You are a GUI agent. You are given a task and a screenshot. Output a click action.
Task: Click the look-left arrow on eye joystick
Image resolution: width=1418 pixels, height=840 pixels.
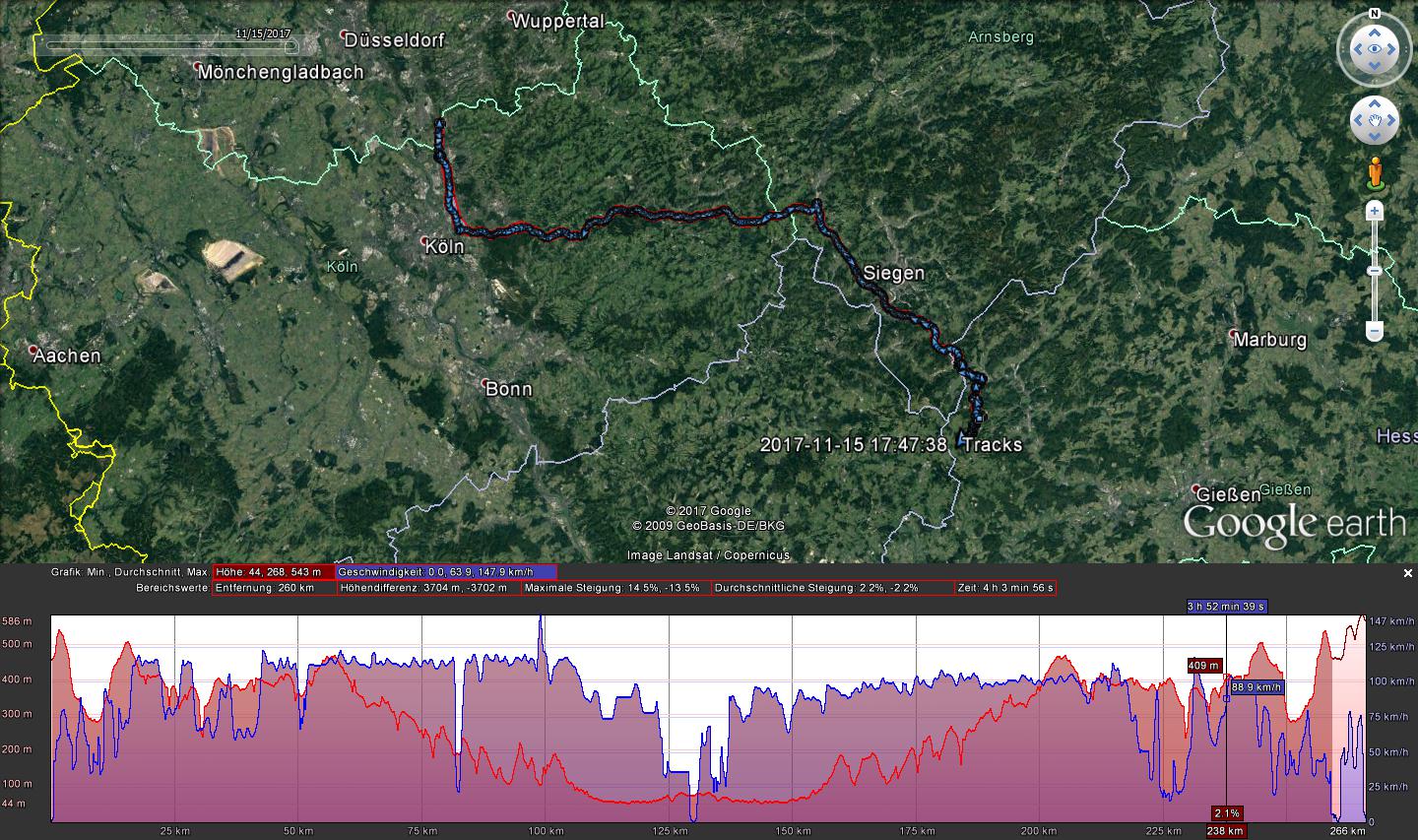click(1357, 48)
